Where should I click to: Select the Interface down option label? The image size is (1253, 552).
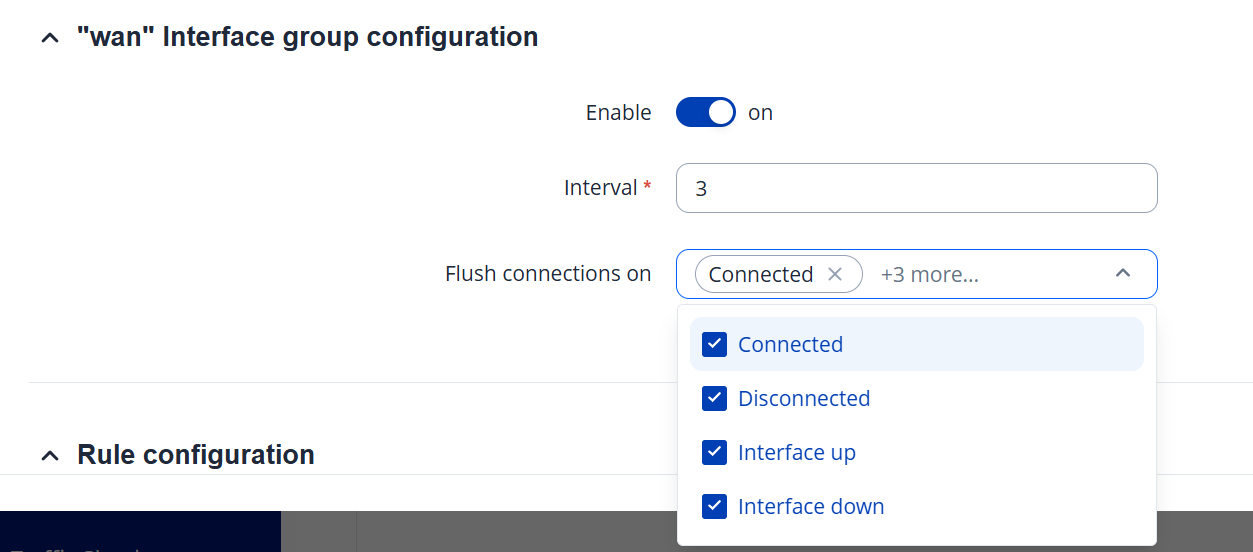[x=811, y=506]
